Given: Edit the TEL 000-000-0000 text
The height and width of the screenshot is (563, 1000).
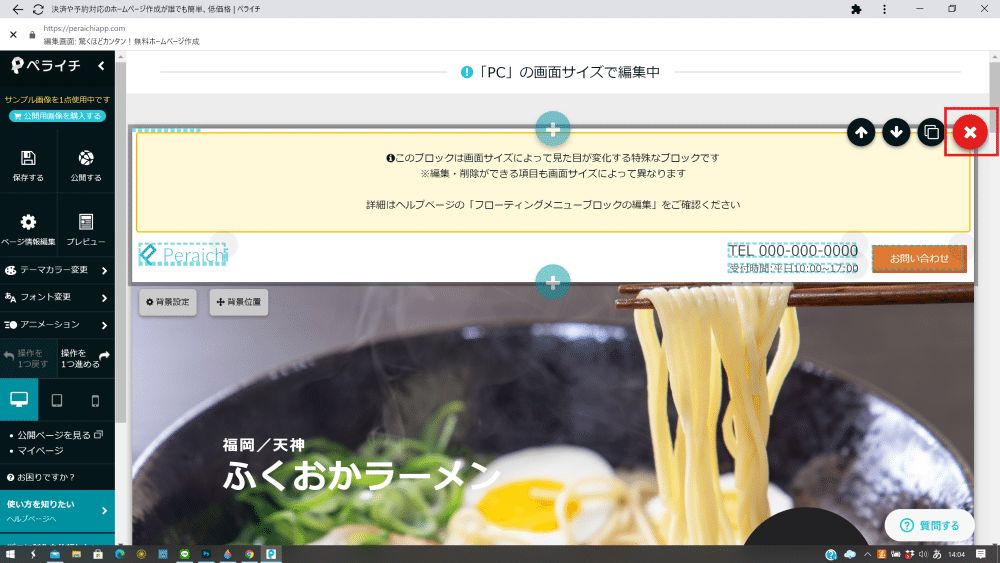Looking at the screenshot, I should 793,251.
